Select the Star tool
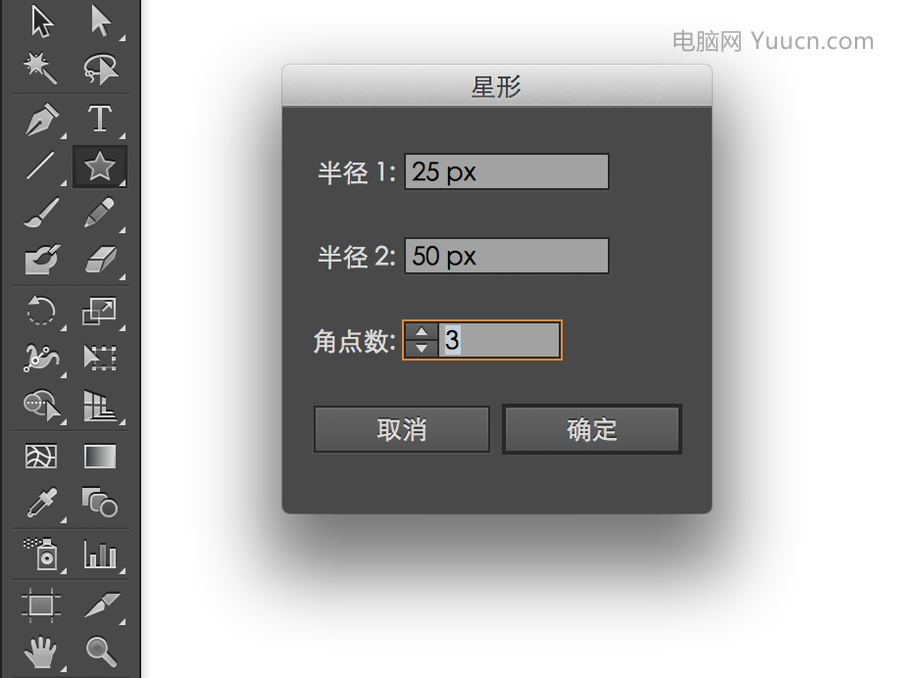The image size is (900, 678). tap(100, 166)
